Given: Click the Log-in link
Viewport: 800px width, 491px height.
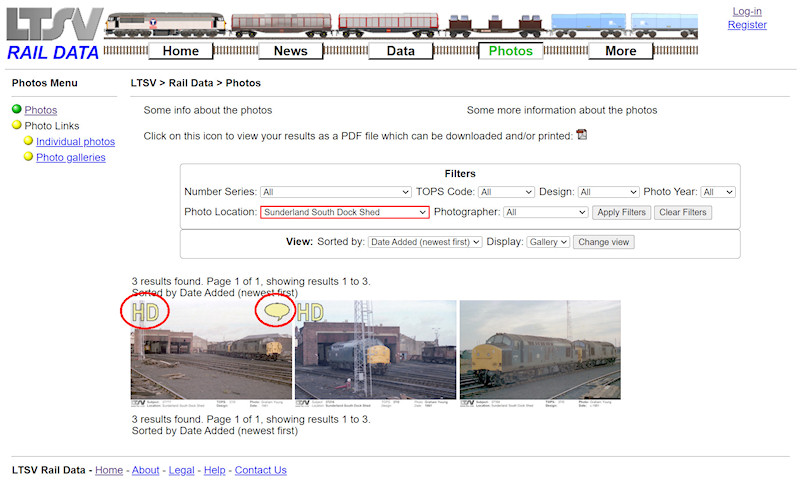Looking at the screenshot, I should pyautogui.click(x=747, y=11).
